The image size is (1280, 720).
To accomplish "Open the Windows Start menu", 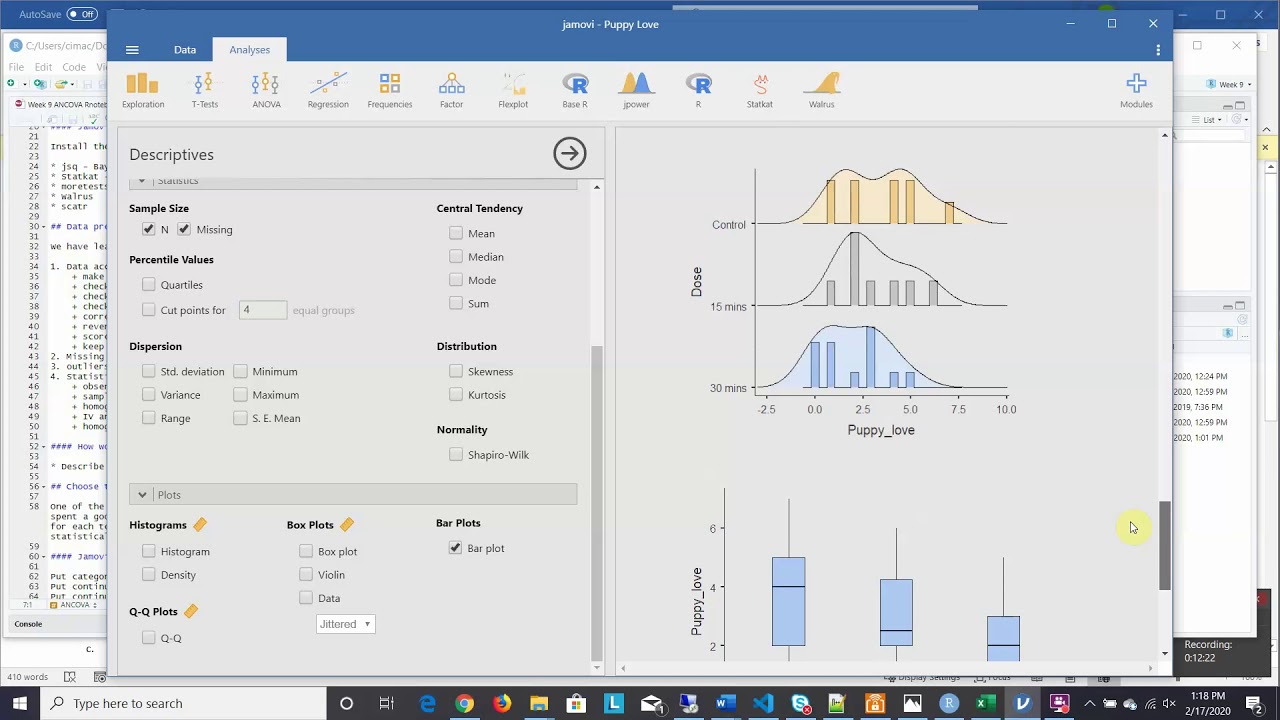I will pyautogui.click(x=19, y=703).
